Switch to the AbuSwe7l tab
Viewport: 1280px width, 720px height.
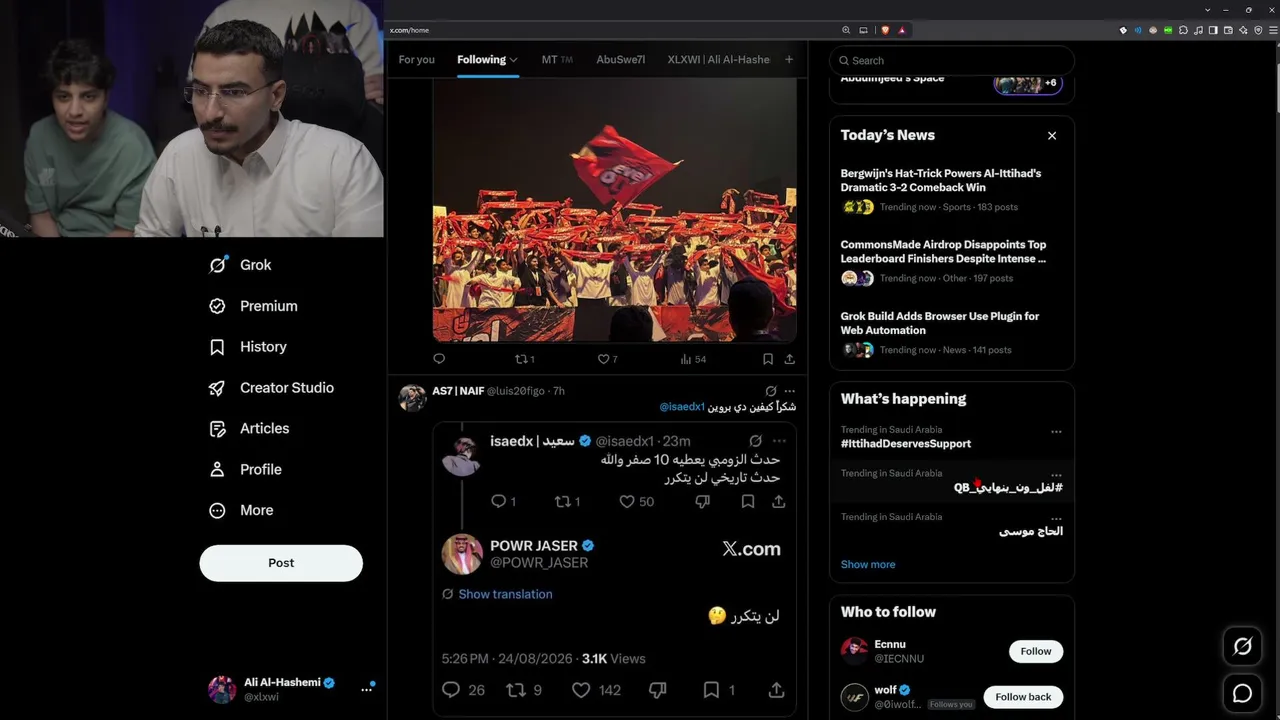pos(621,60)
